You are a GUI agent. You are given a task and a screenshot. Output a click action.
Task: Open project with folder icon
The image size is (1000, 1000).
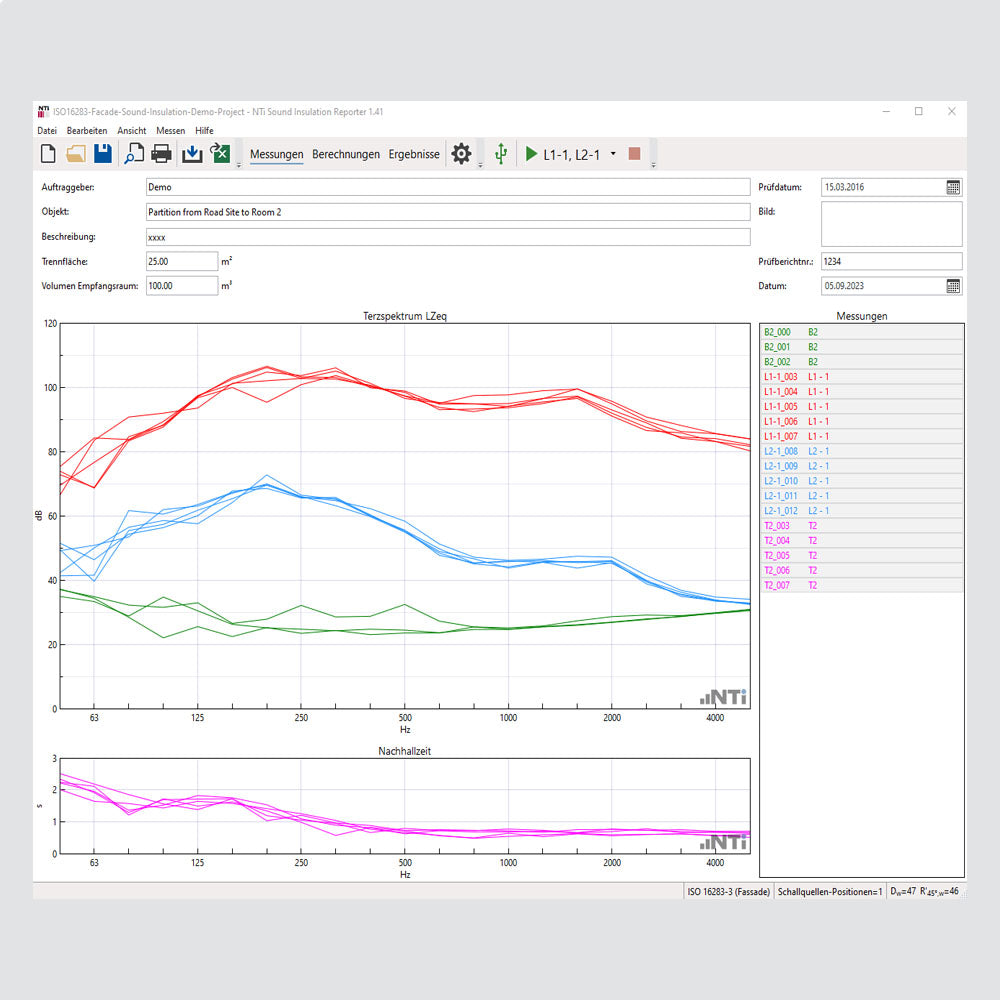coord(75,154)
